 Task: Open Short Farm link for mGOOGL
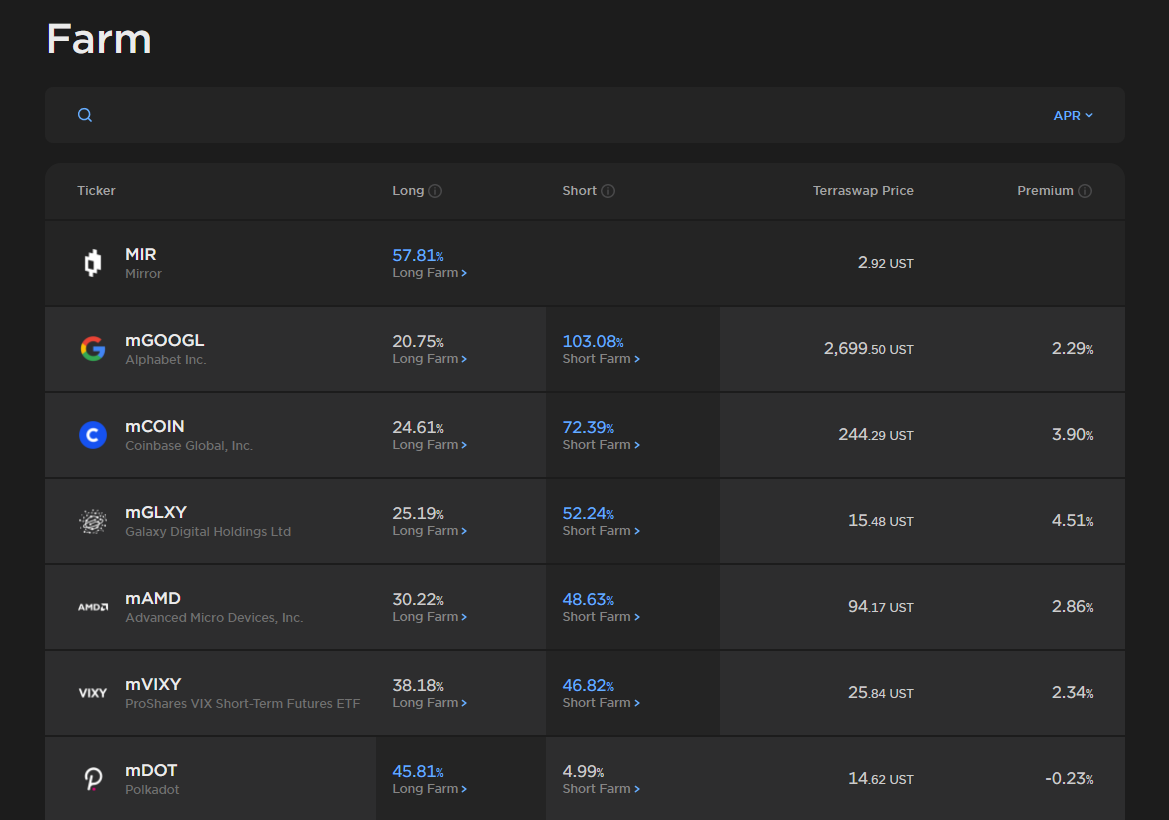601,359
